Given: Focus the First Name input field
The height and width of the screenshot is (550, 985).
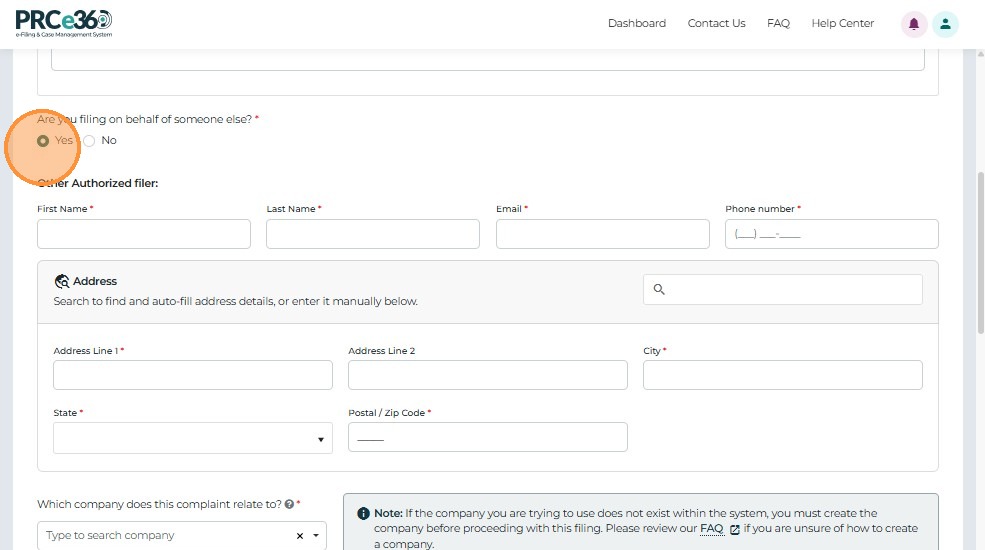Looking at the screenshot, I should 144,234.
